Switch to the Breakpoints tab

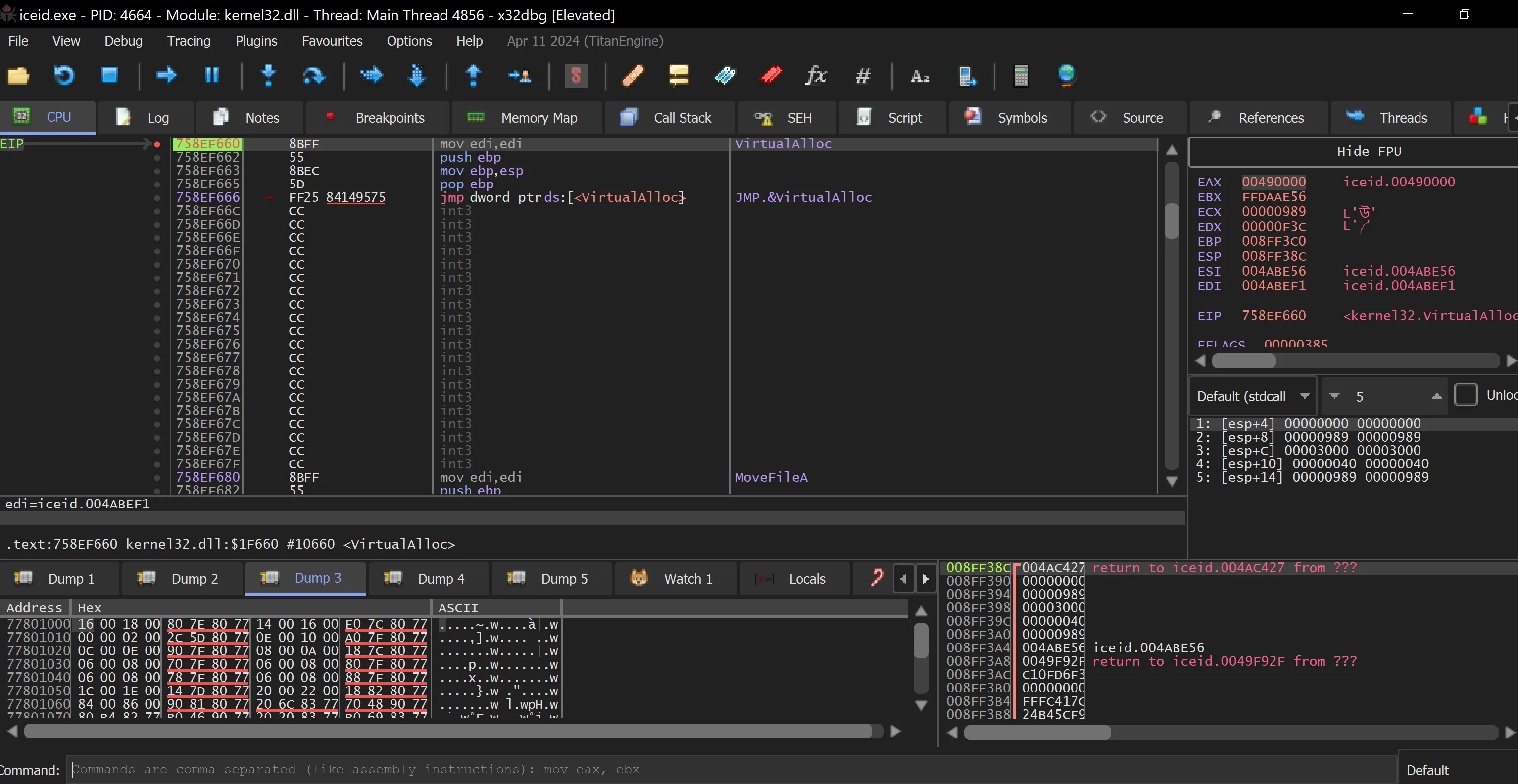click(x=377, y=117)
